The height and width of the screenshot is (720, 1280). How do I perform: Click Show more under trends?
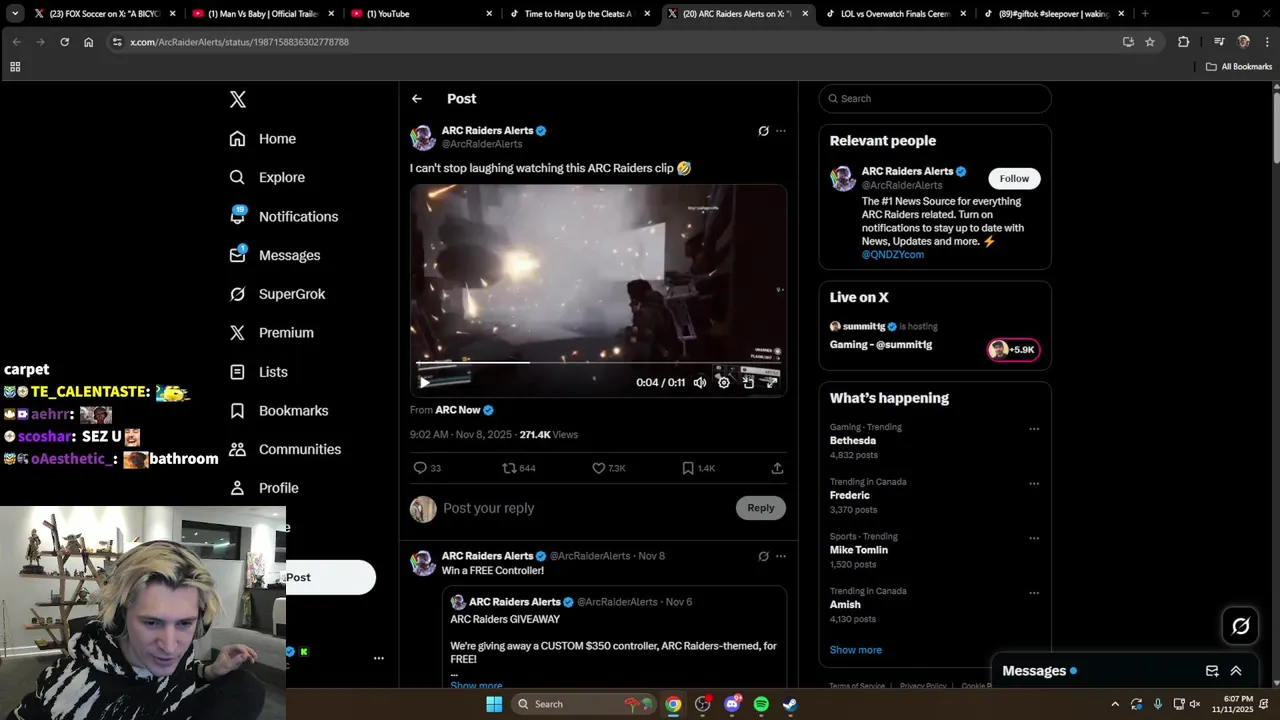(856, 650)
